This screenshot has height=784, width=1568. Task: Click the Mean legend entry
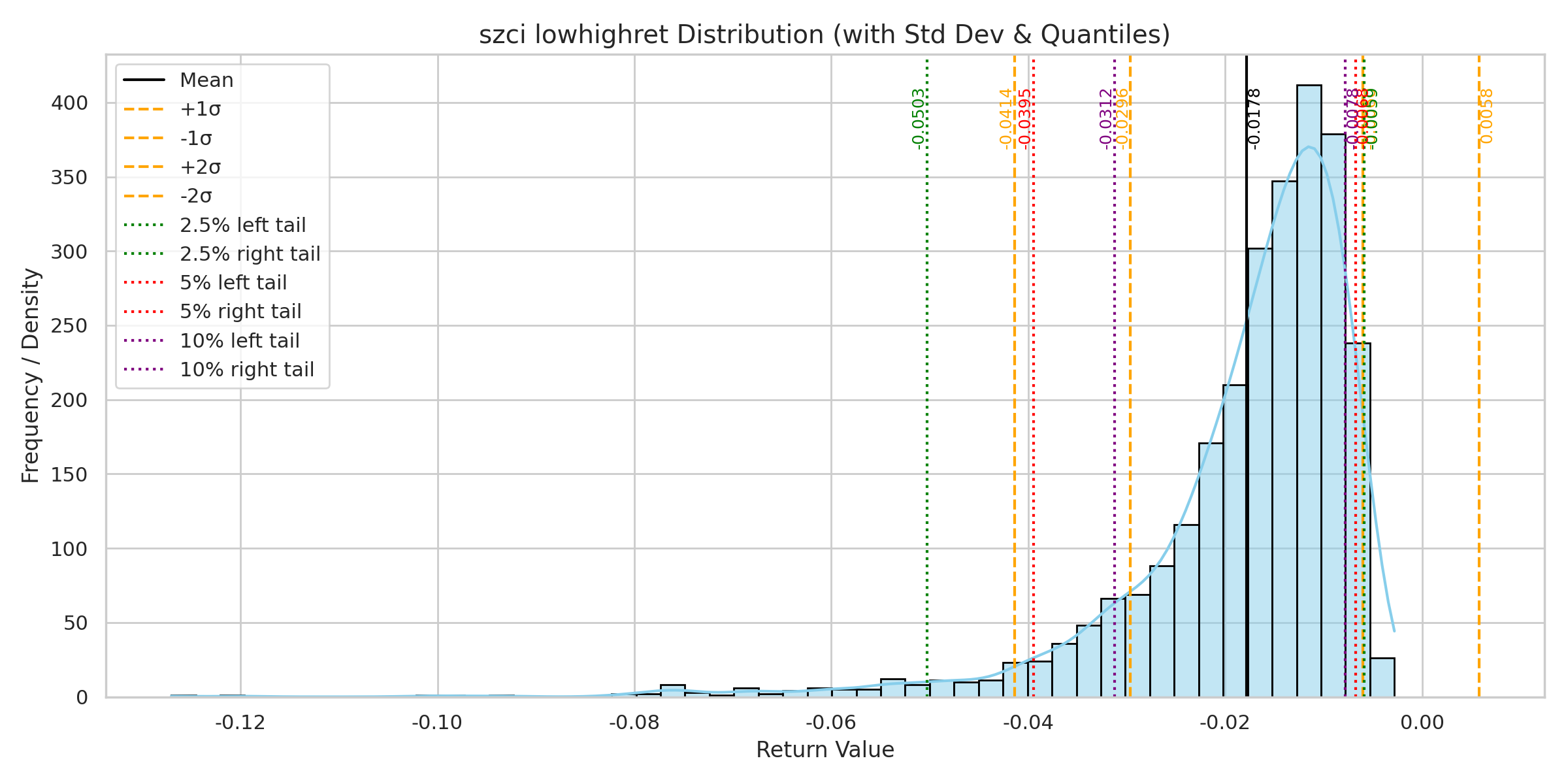coord(206,80)
